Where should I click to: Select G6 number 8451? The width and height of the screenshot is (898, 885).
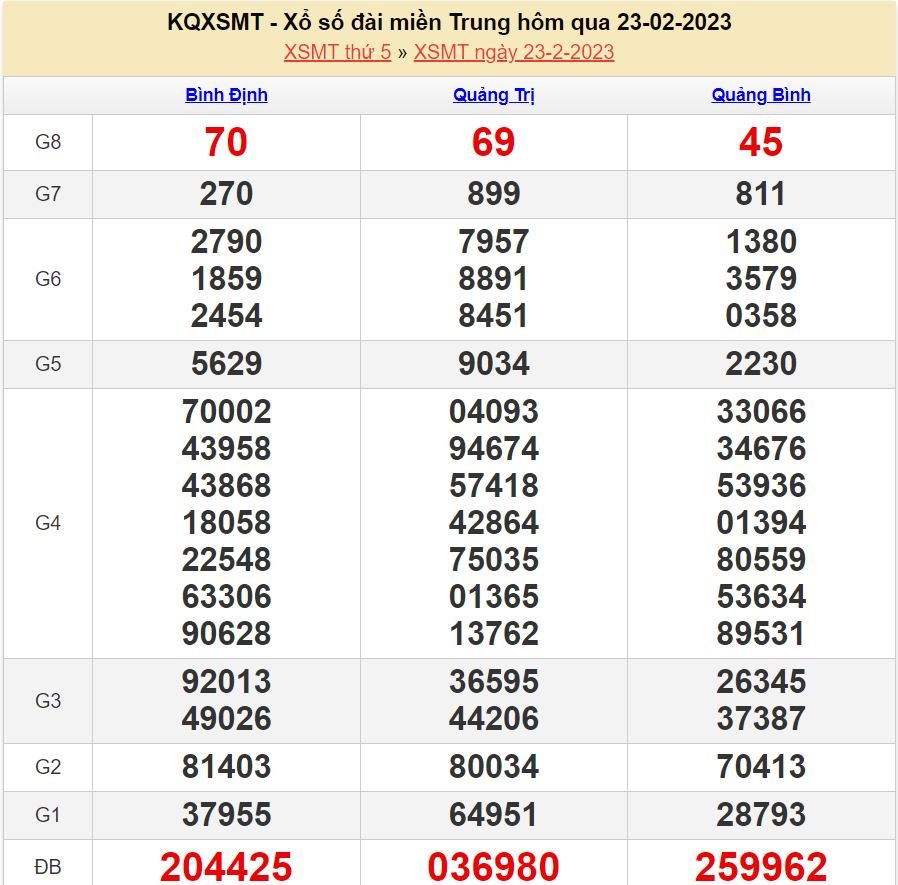click(494, 316)
